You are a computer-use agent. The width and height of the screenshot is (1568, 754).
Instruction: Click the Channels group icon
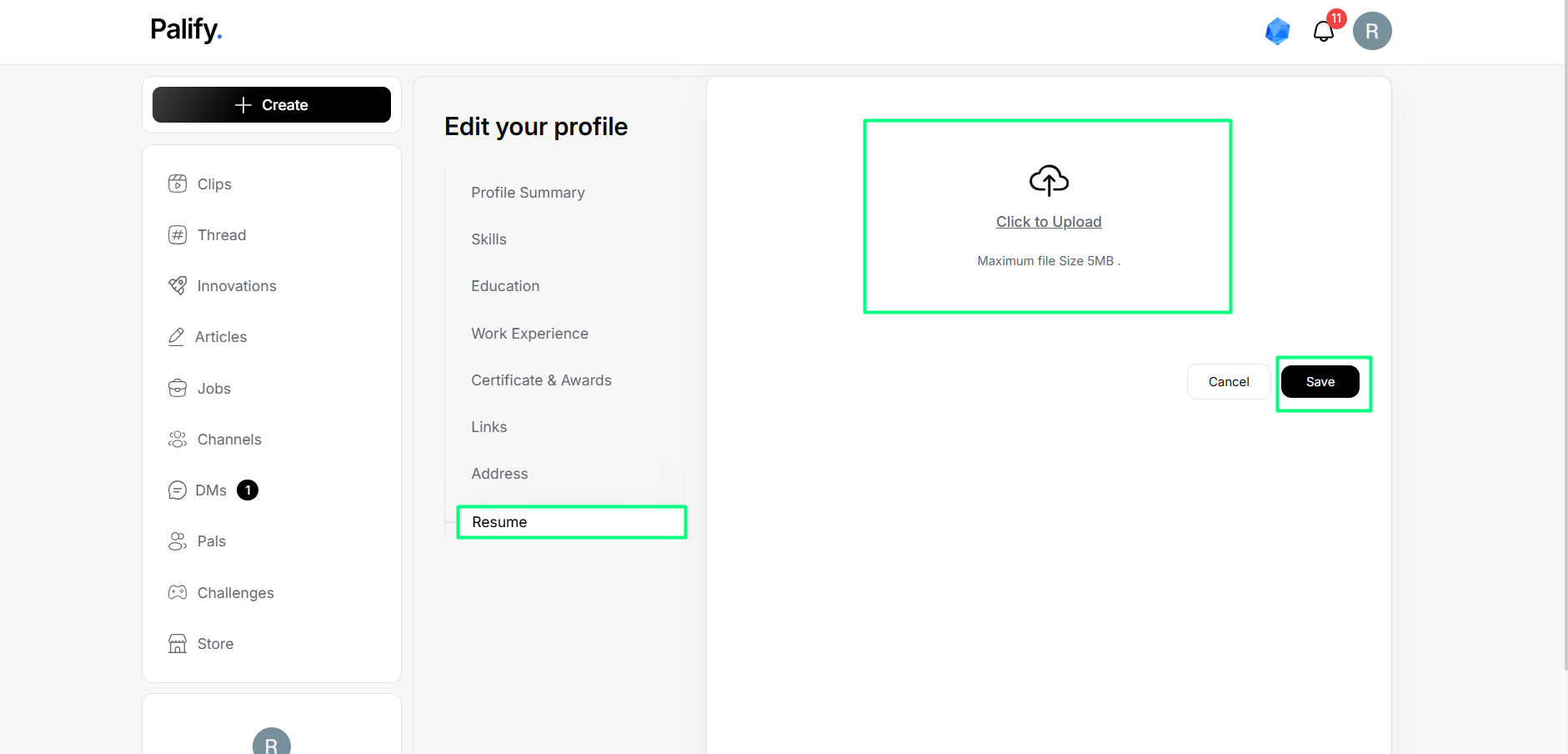(x=178, y=439)
